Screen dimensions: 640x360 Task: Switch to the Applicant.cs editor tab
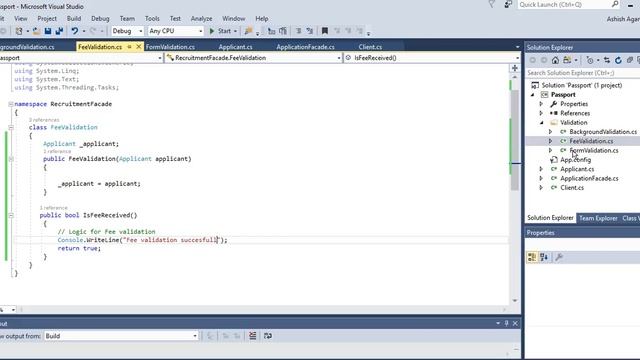[x=236, y=47]
